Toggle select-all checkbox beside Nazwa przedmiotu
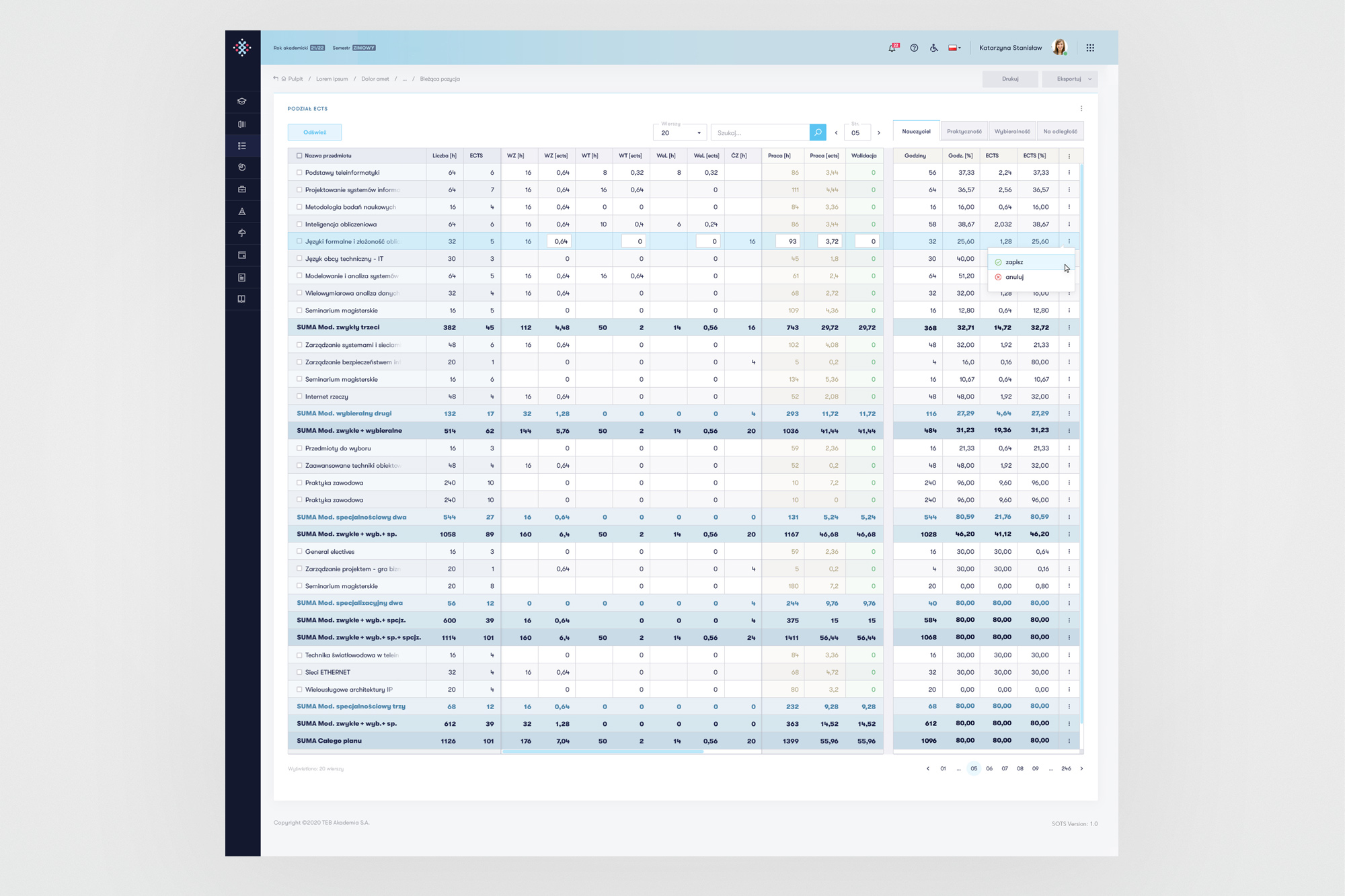Screen dimensions: 1345x896 (299, 156)
